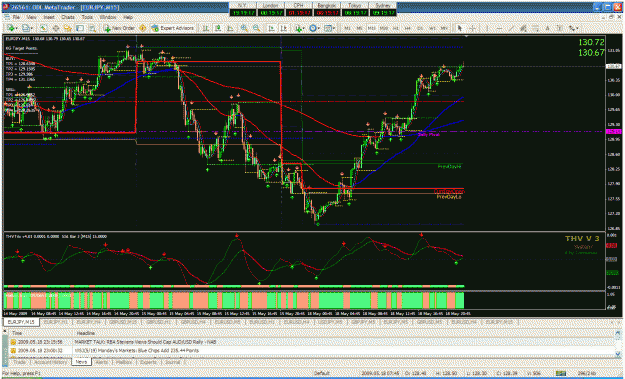
Task: Open the Charts menu
Action: click(x=68, y=18)
